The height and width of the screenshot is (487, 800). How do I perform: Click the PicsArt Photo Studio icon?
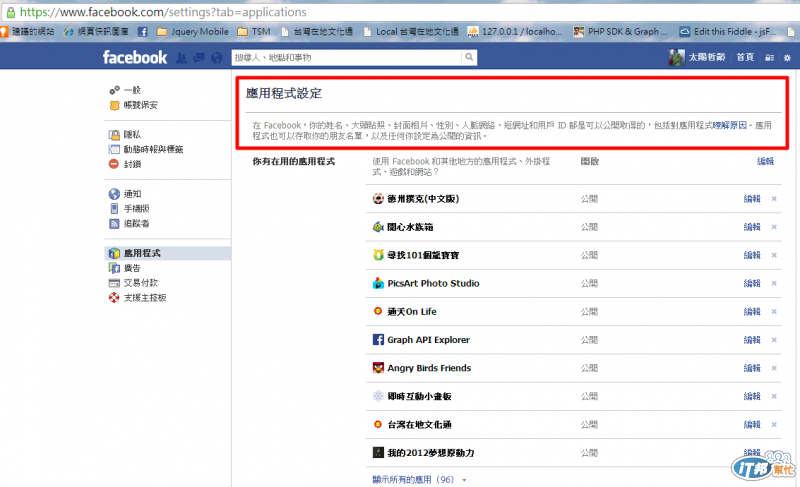(378, 284)
